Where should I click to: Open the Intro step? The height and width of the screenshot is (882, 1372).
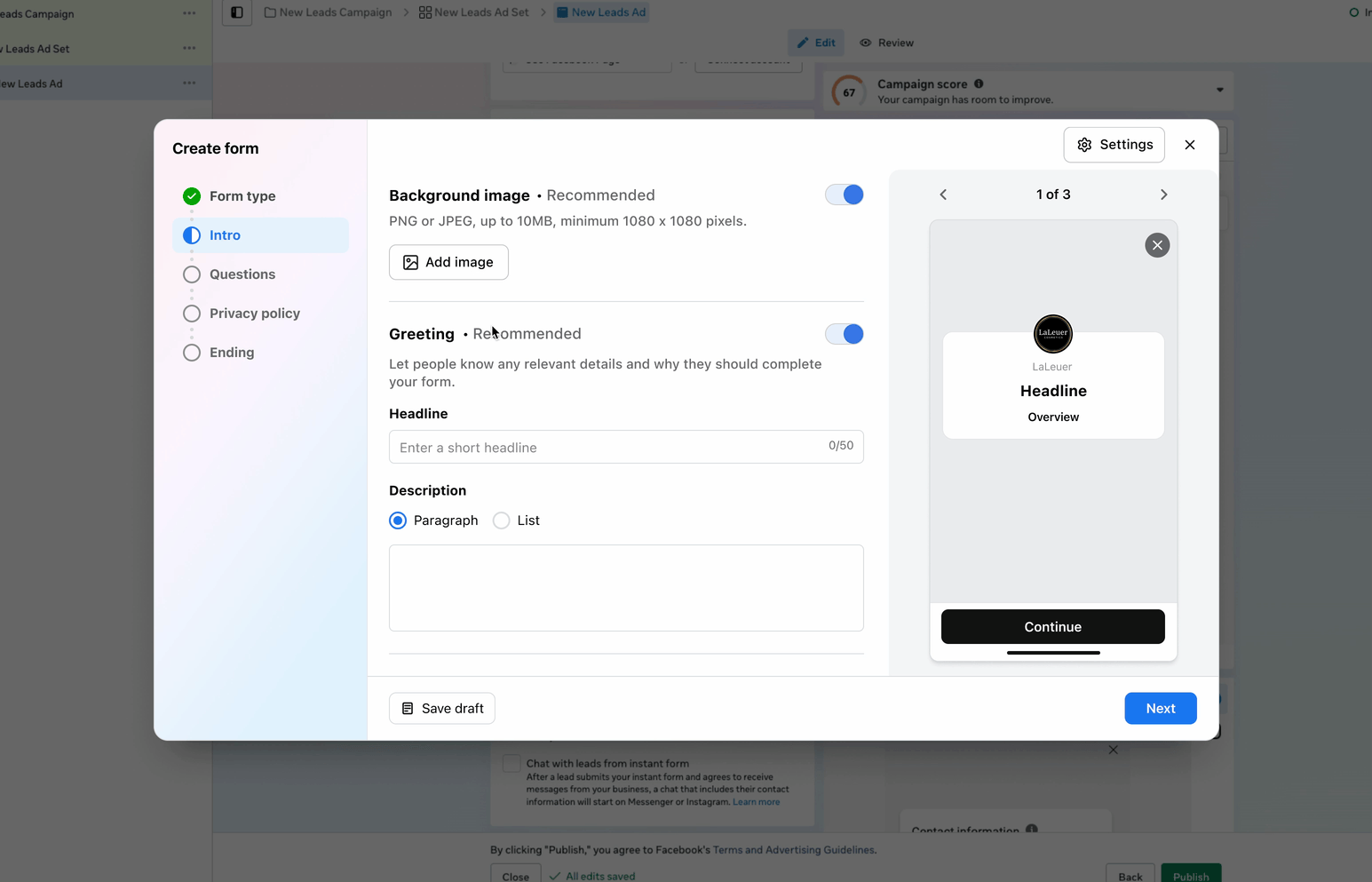point(260,235)
